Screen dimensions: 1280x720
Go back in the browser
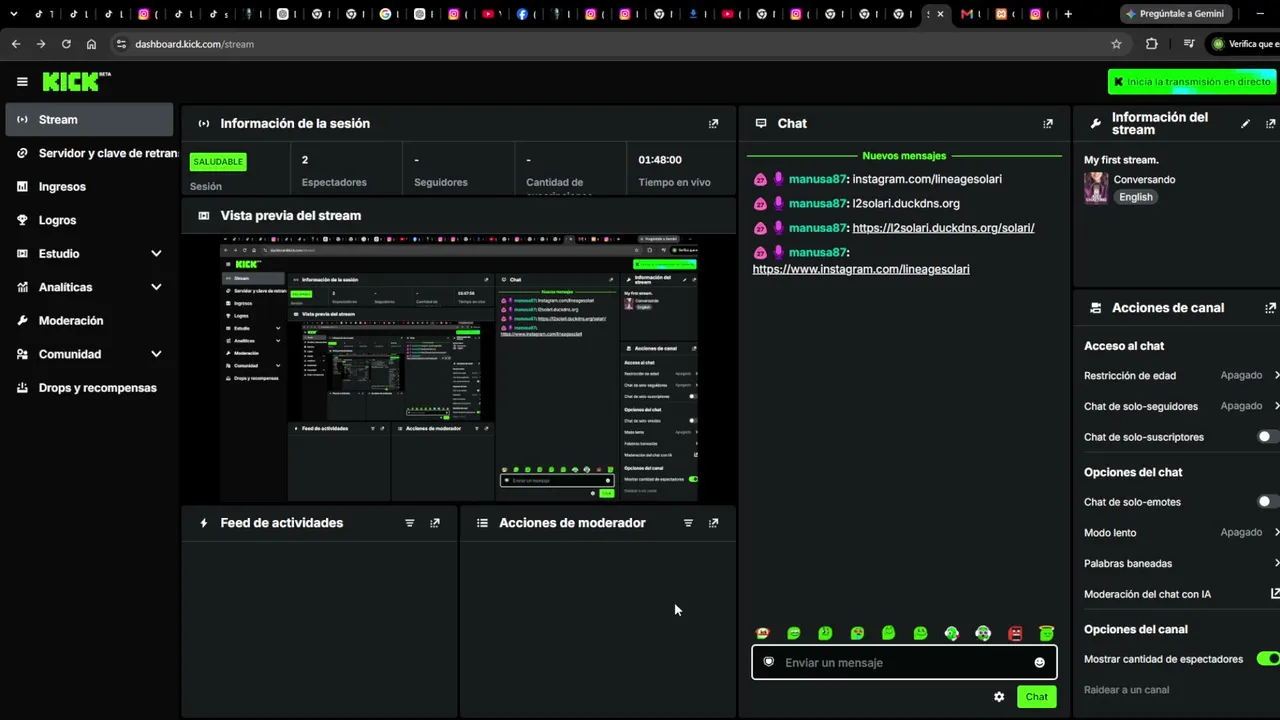16,44
